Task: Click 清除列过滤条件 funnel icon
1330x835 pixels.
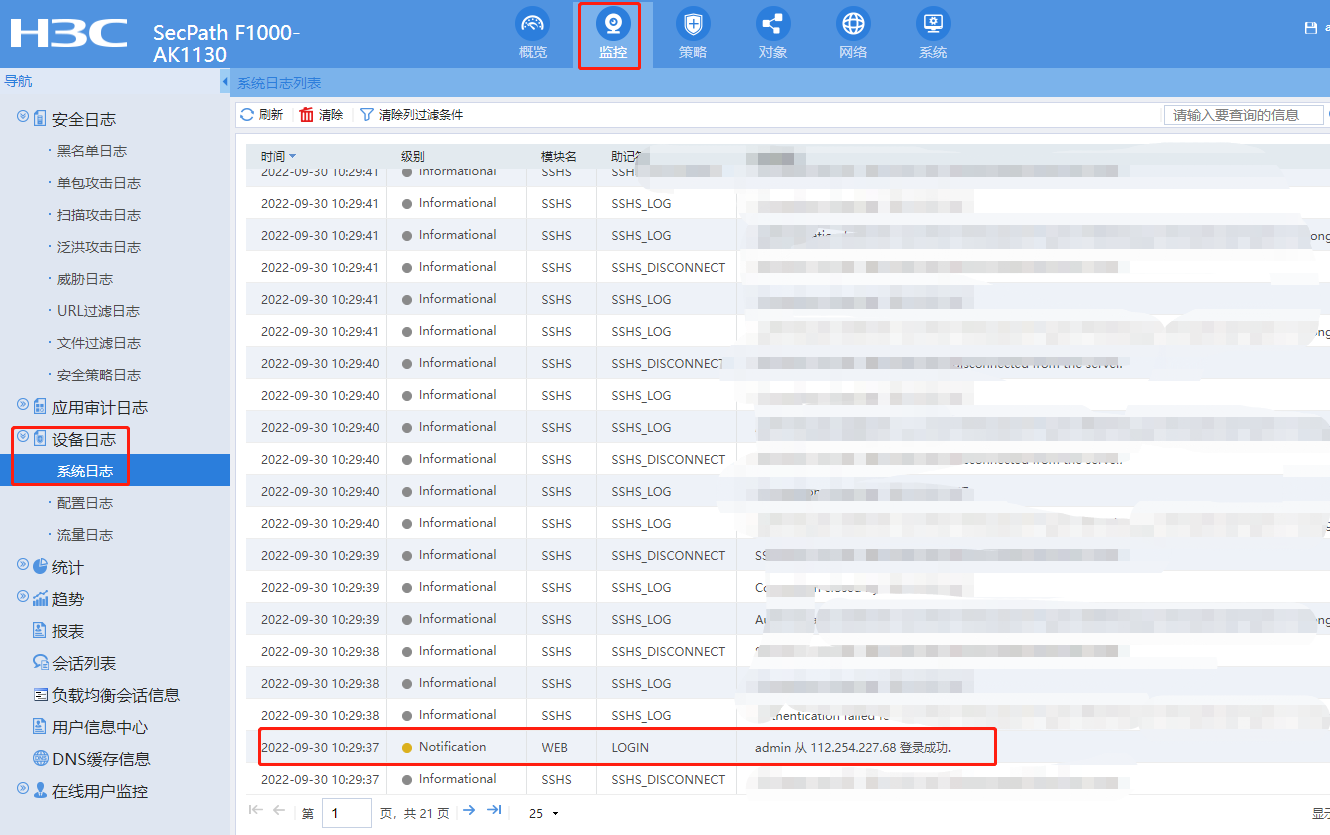Action: 367,115
